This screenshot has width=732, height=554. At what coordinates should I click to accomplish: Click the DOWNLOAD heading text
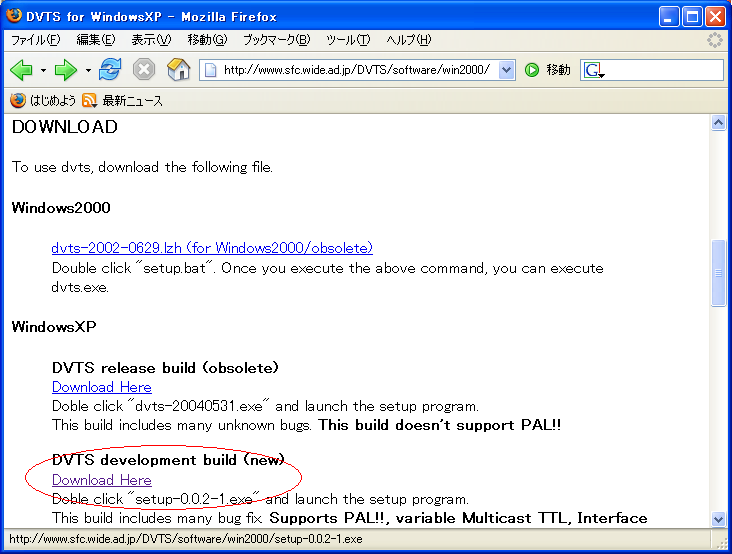pos(64,127)
